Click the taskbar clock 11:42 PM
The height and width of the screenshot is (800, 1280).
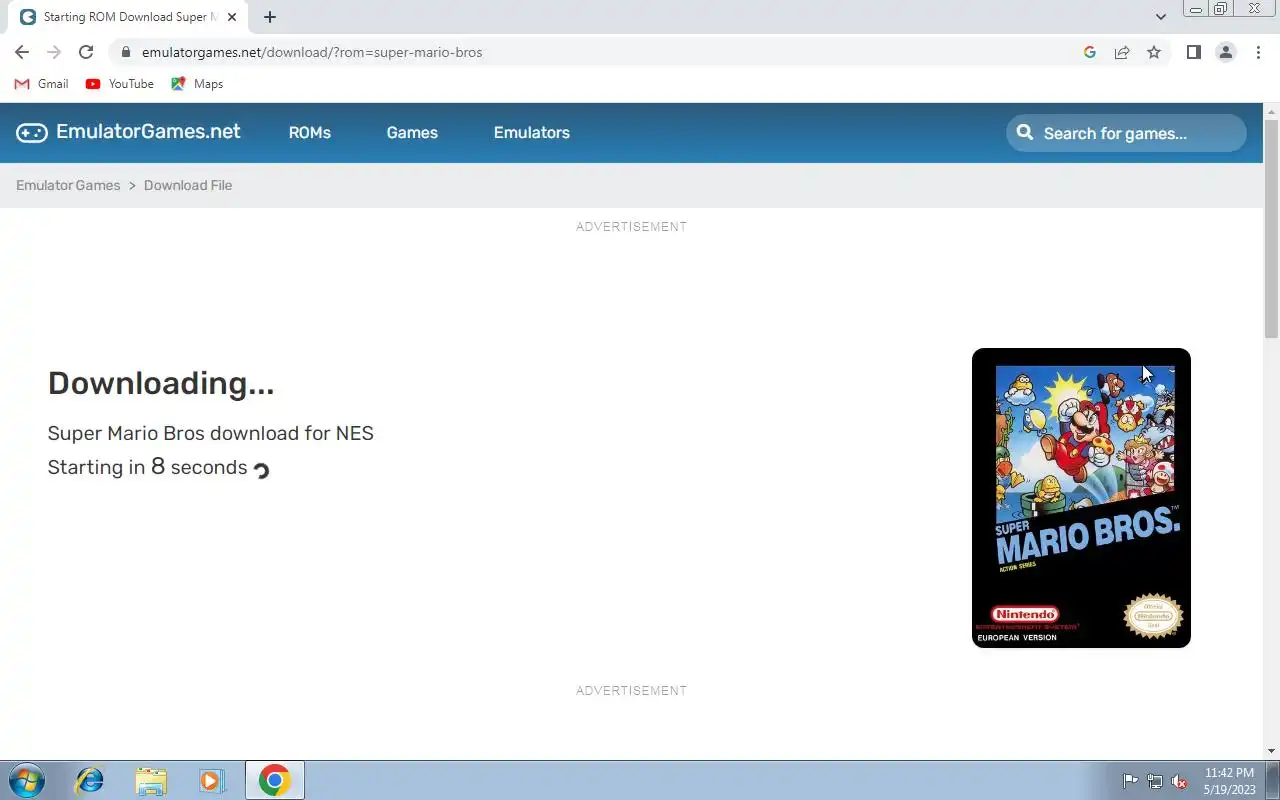click(x=1229, y=781)
